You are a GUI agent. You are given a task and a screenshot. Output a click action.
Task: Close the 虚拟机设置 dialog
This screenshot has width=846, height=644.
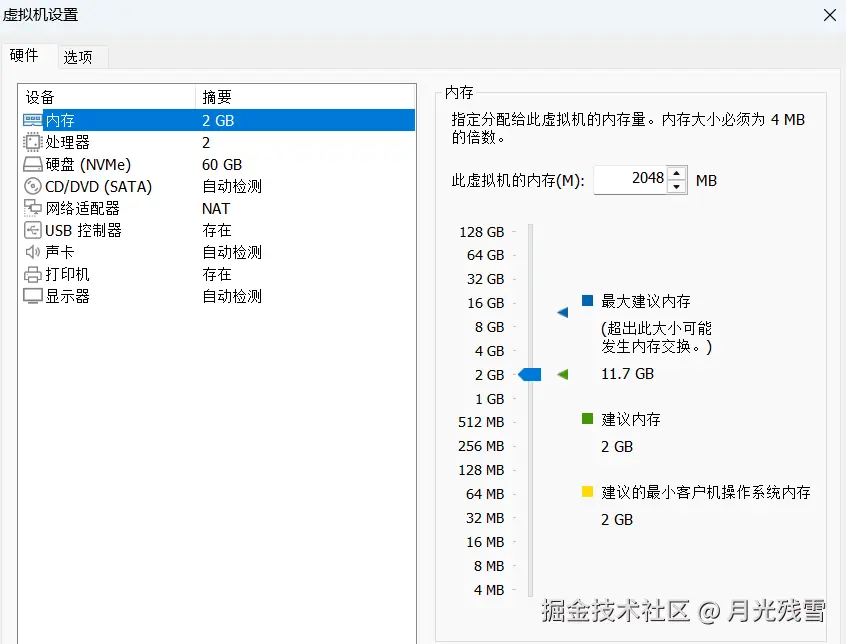click(x=830, y=15)
